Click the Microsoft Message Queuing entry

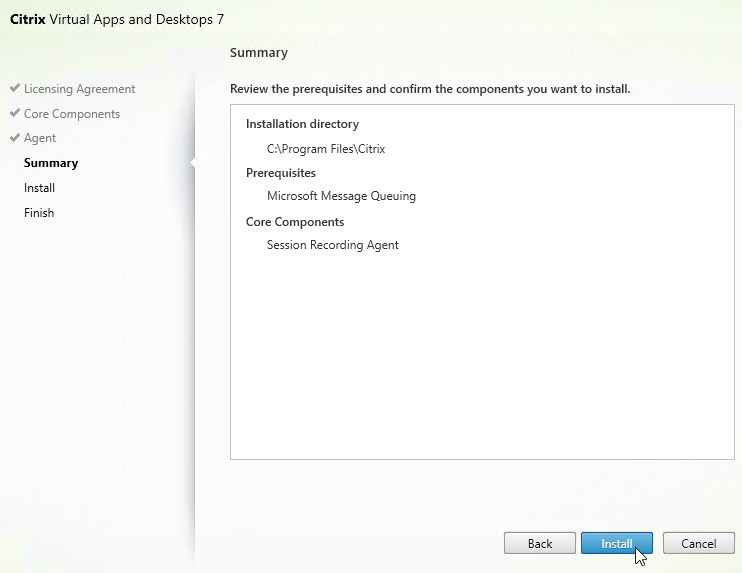[x=341, y=196]
